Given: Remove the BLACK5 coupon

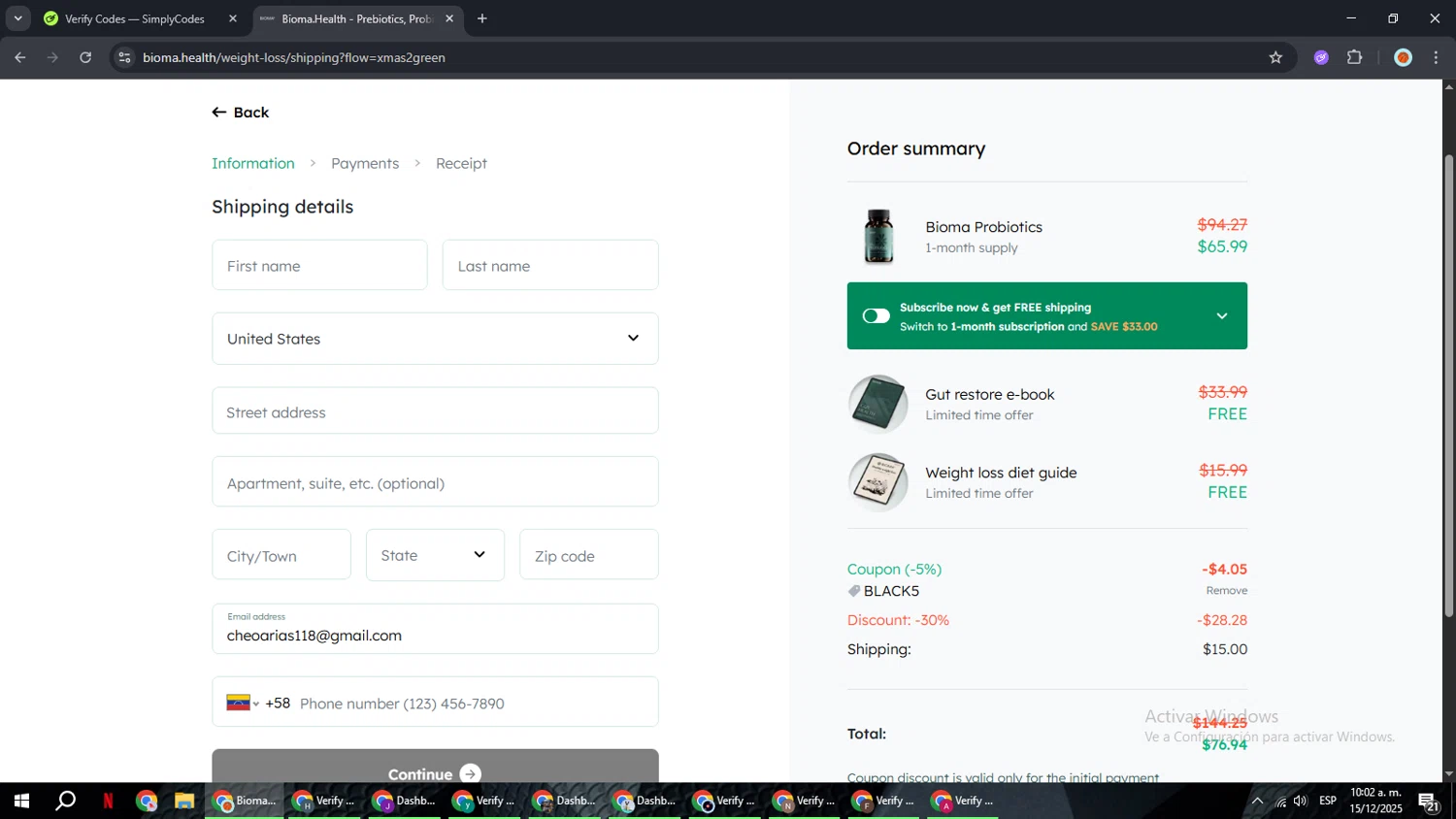Looking at the screenshot, I should click(x=1227, y=590).
